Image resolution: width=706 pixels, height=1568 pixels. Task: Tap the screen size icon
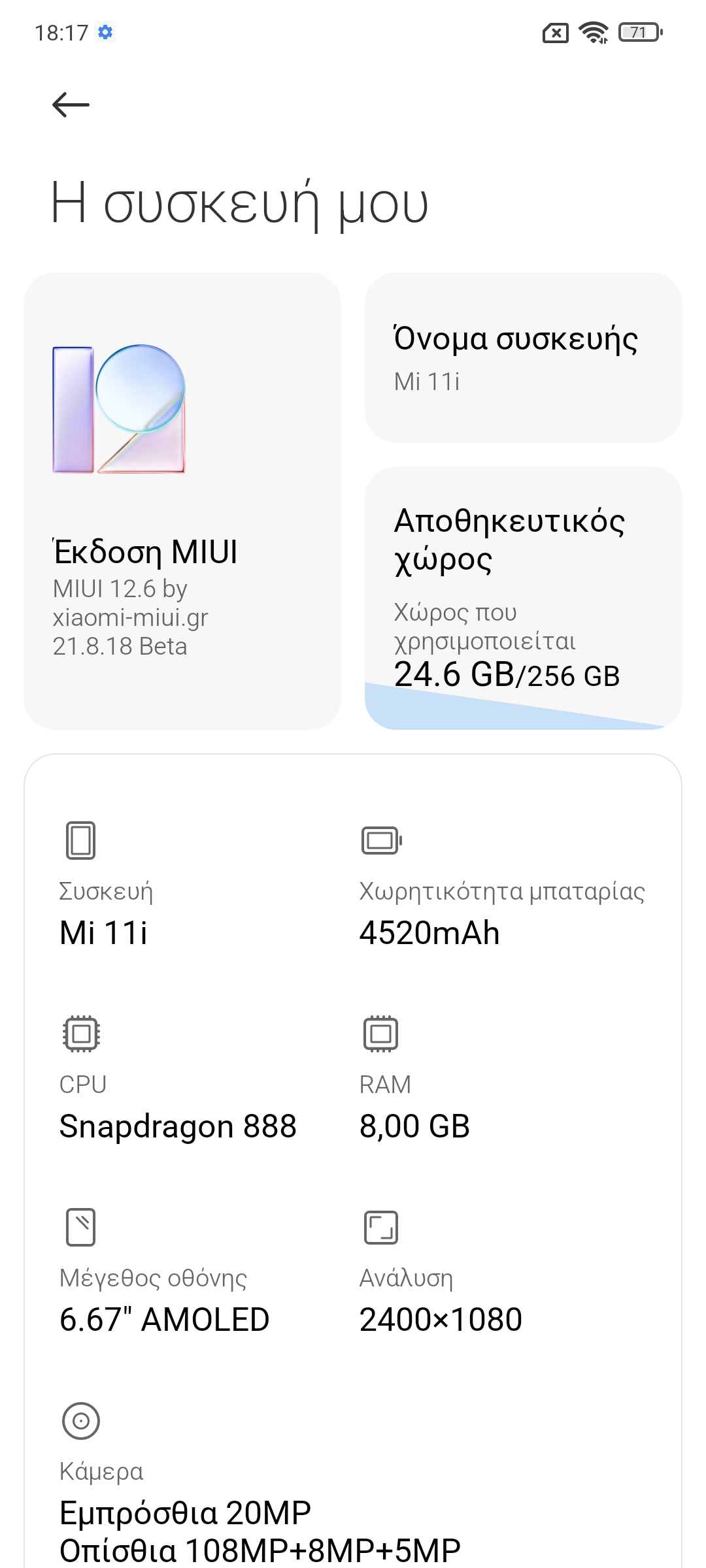pos(81,1227)
